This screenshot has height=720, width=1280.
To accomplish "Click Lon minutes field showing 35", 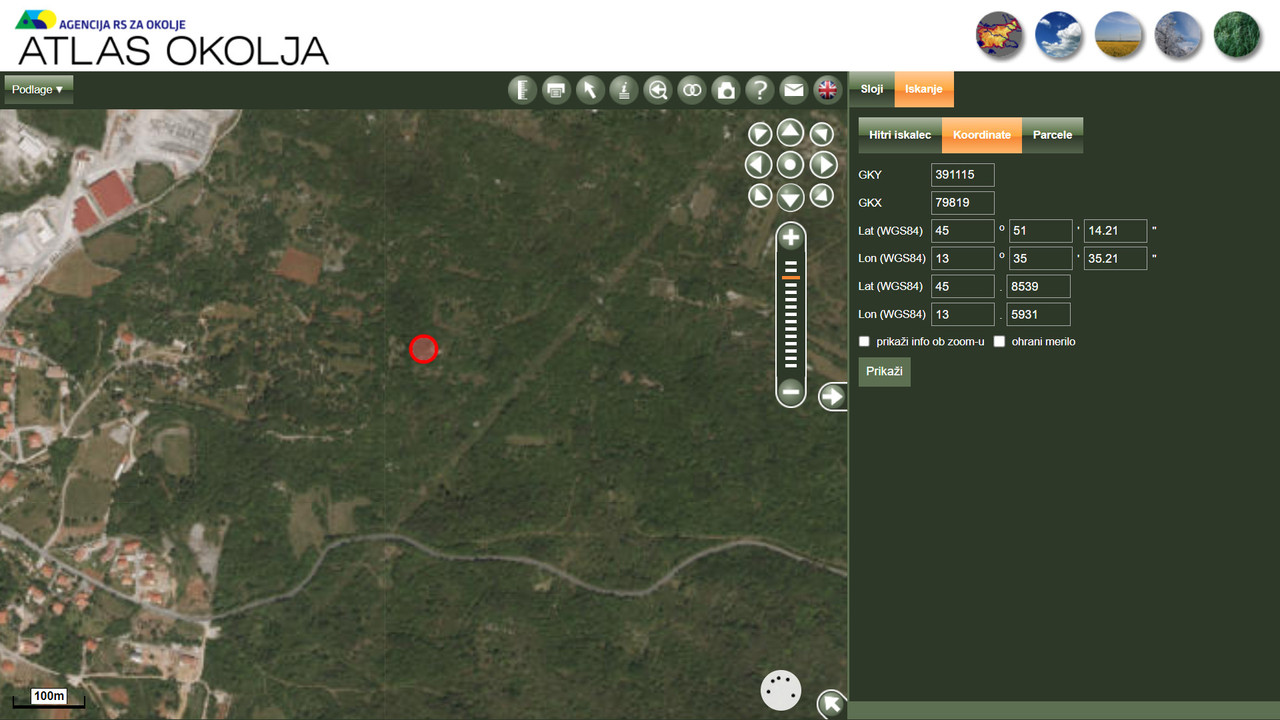I will [1041, 259].
